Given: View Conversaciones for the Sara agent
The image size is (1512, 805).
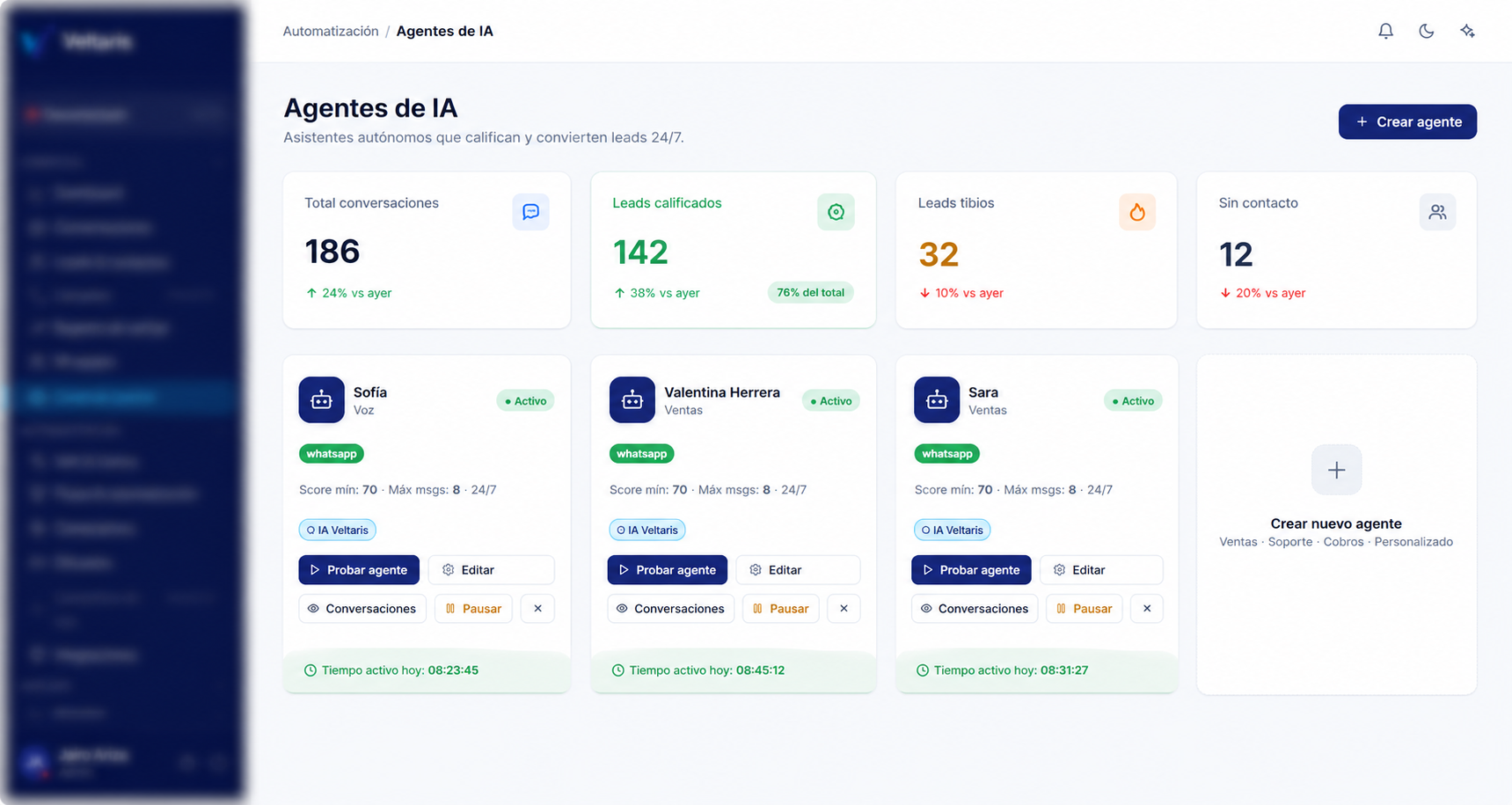Looking at the screenshot, I should (975, 609).
